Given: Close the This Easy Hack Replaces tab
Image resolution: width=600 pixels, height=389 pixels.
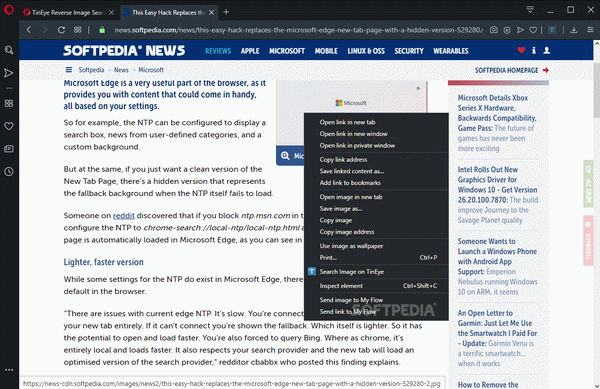Looking at the screenshot, I should [211, 13].
